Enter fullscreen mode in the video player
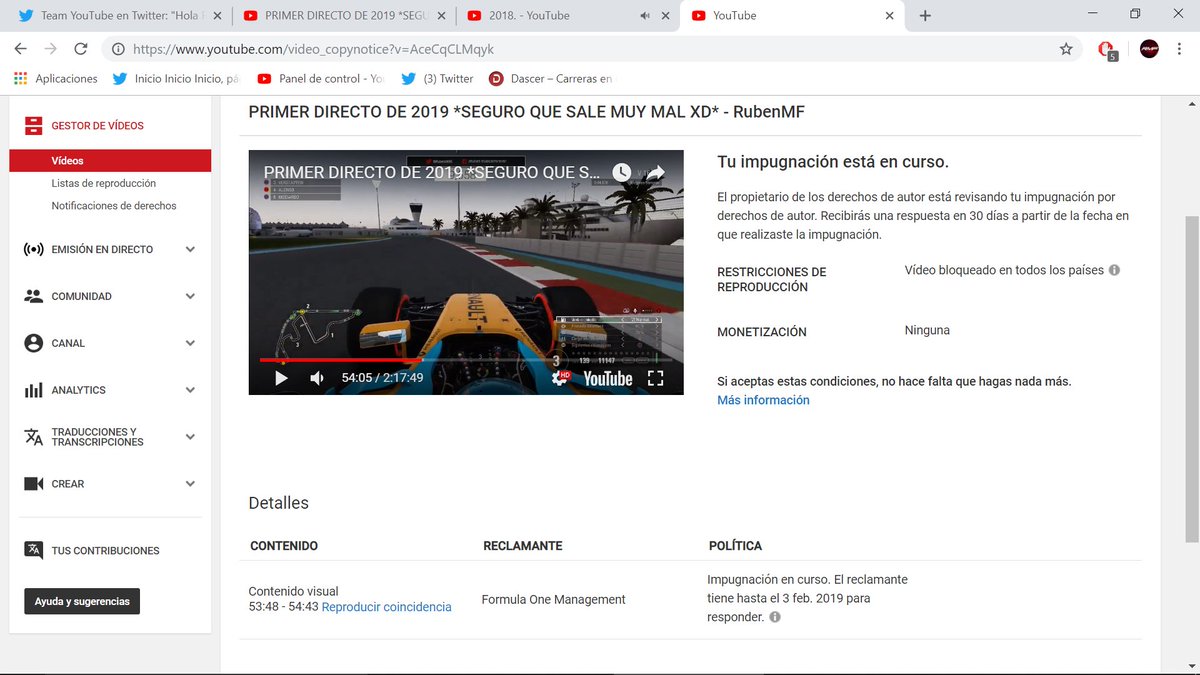1200x675 pixels. click(x=656, y=379)
